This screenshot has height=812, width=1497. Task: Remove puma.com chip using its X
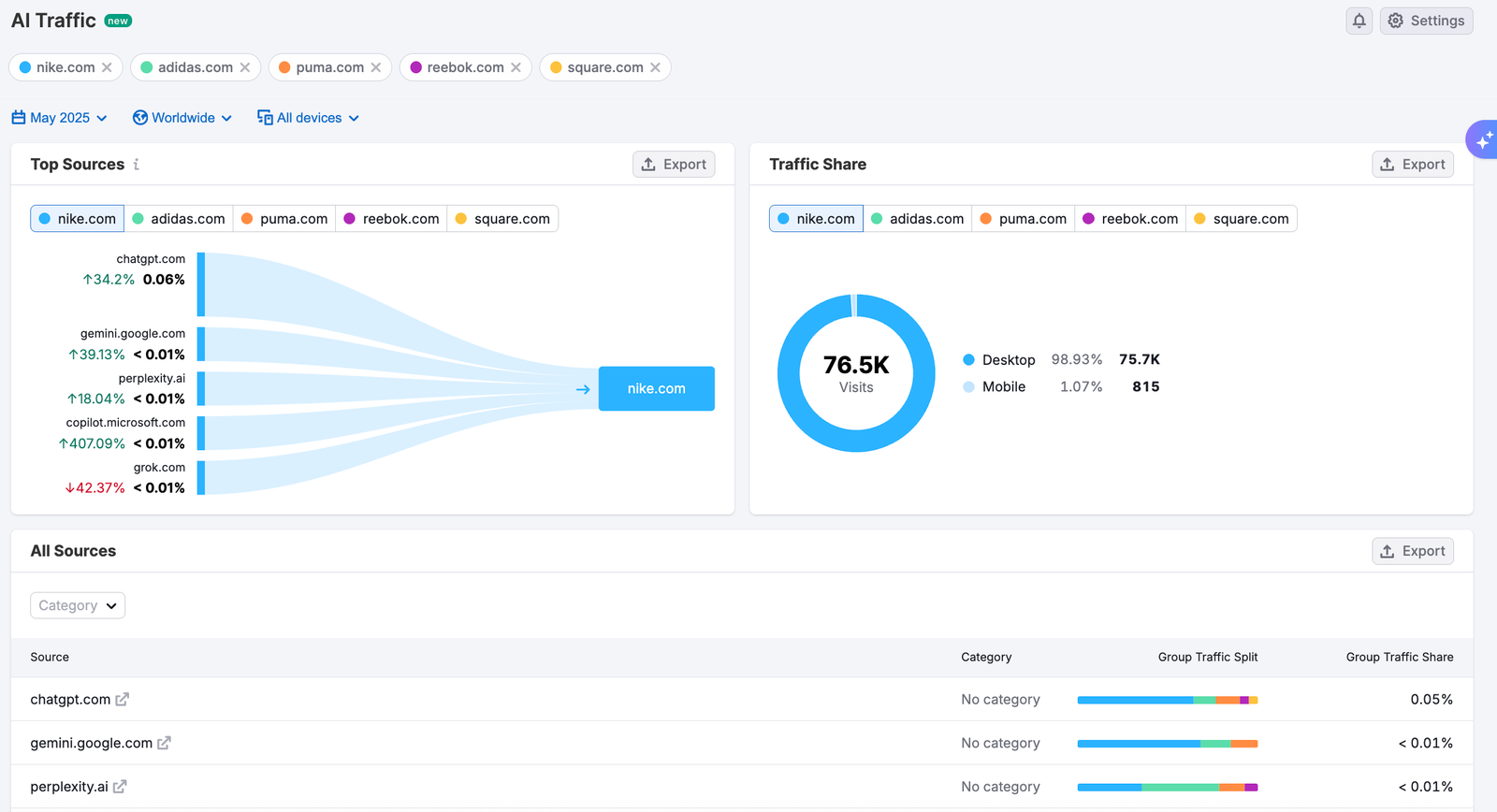click(x=375, y=67)
